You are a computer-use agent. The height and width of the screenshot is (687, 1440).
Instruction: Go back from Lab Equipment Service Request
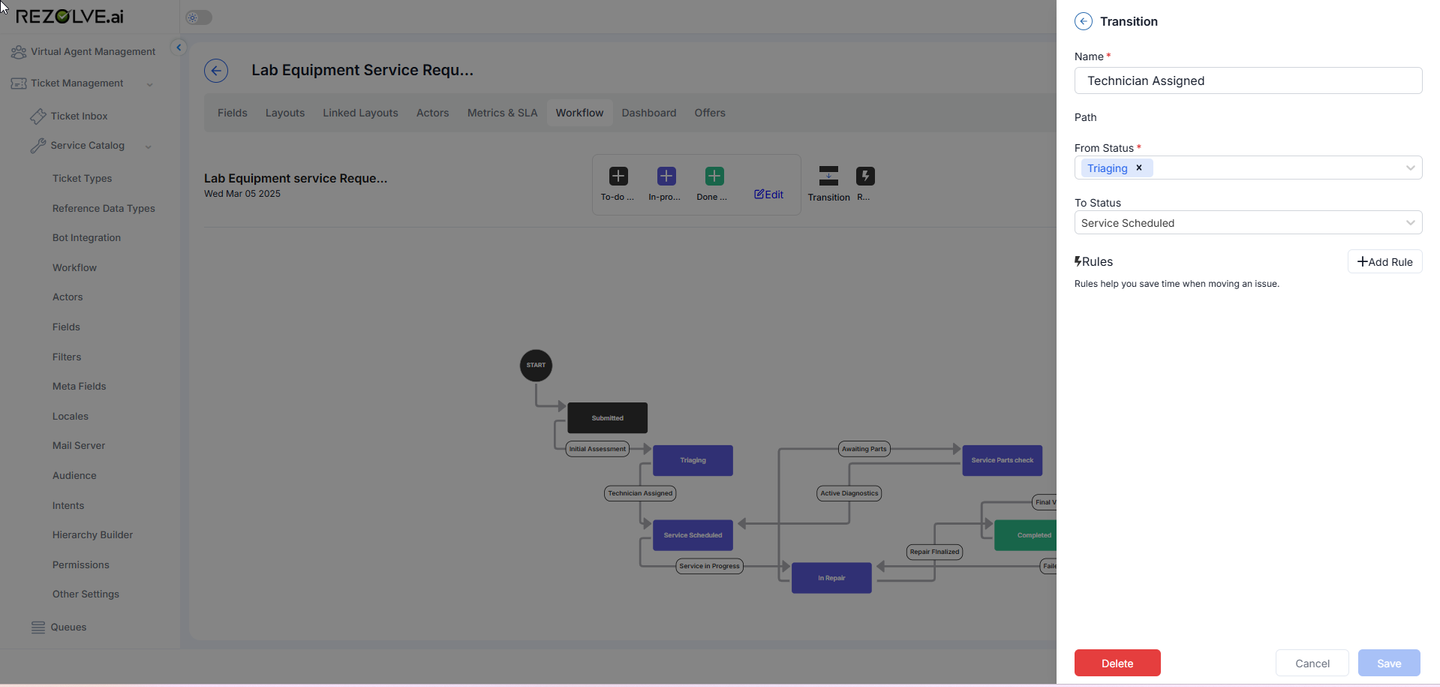click(216, 70)
